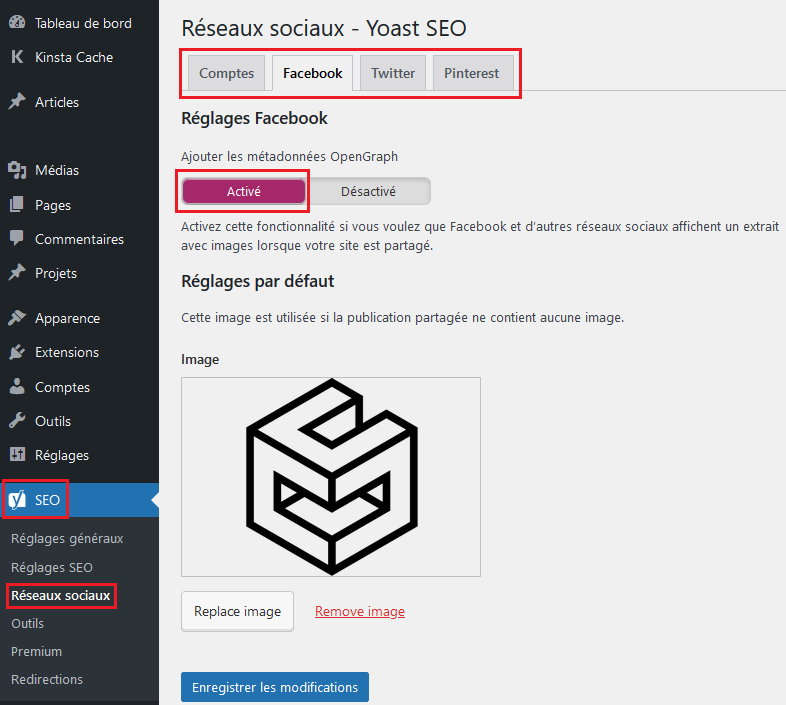The width and height of the screenshot is (786, 705).
Task: Click the Commentaires speech bubble icon
Action: pos(17,238)
